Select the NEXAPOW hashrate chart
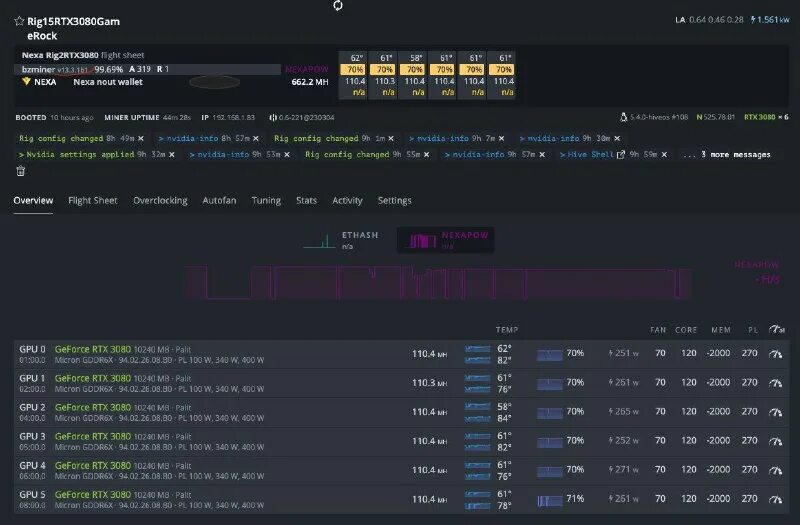Screen dimensions: 800x525 tap(446, 240)
